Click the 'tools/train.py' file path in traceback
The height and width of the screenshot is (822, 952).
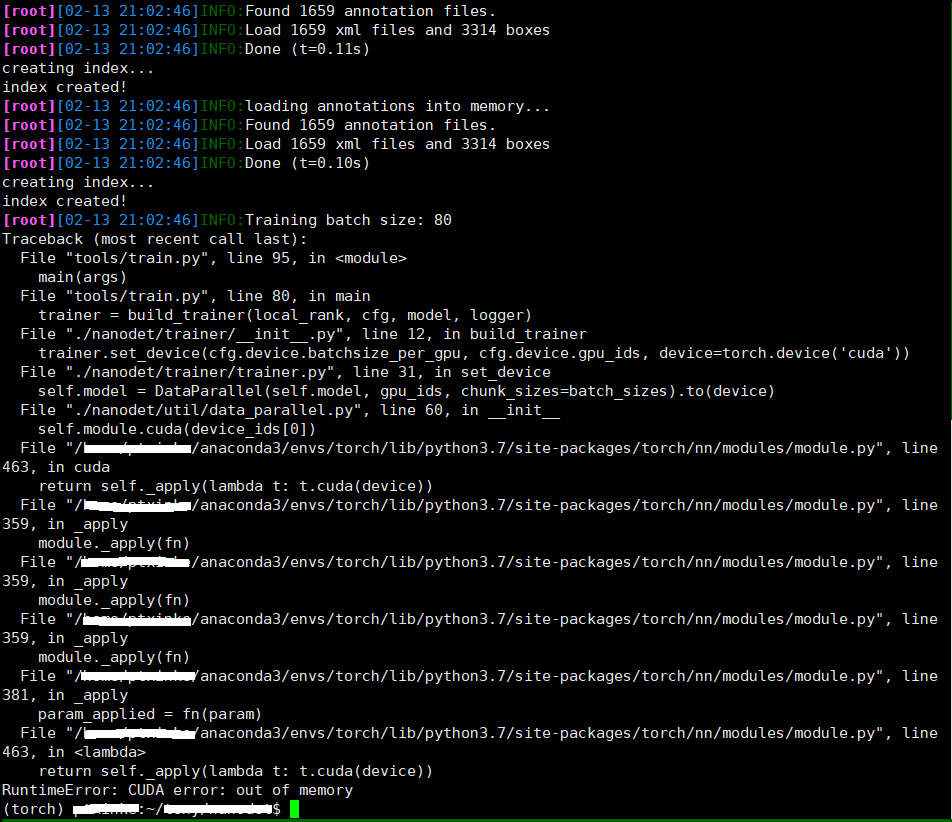click(x=109, y=257)
